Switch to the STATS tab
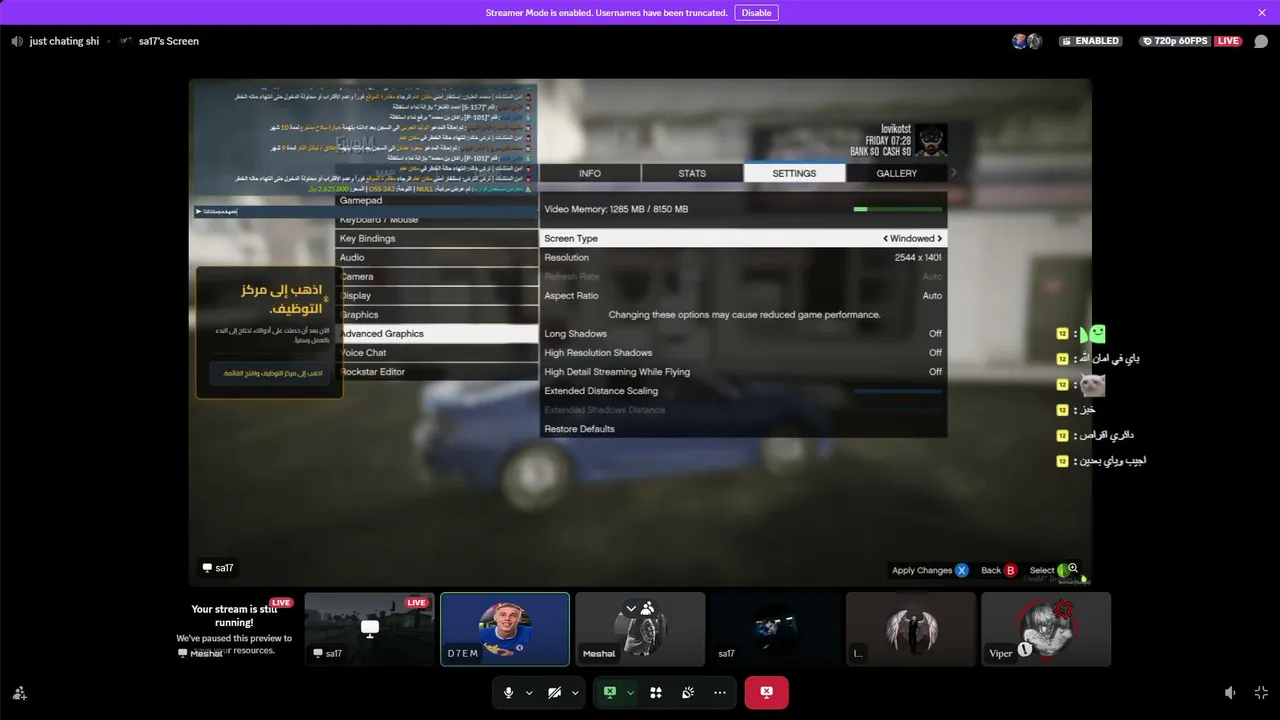 (x=692, y=173)
